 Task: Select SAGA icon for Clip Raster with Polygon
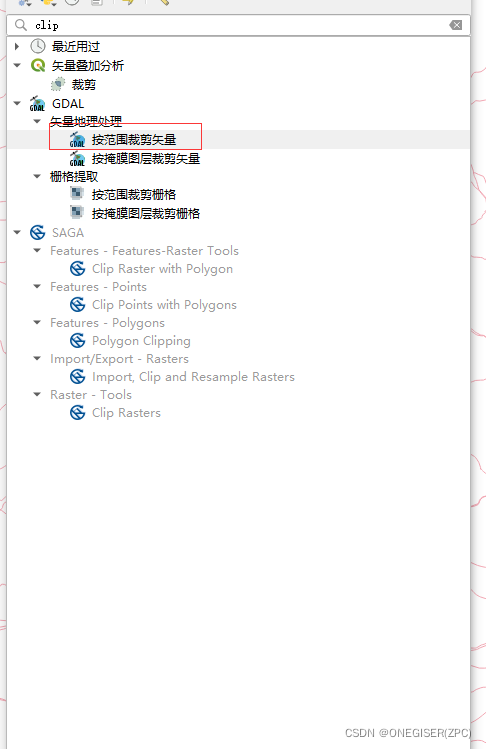pos(77,268)
